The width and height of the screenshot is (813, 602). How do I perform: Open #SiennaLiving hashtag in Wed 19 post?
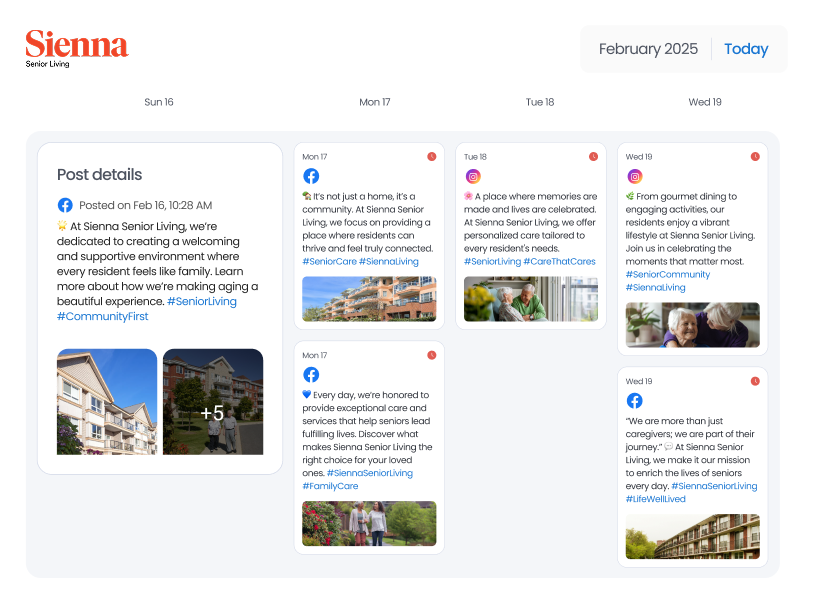(655, 287)
